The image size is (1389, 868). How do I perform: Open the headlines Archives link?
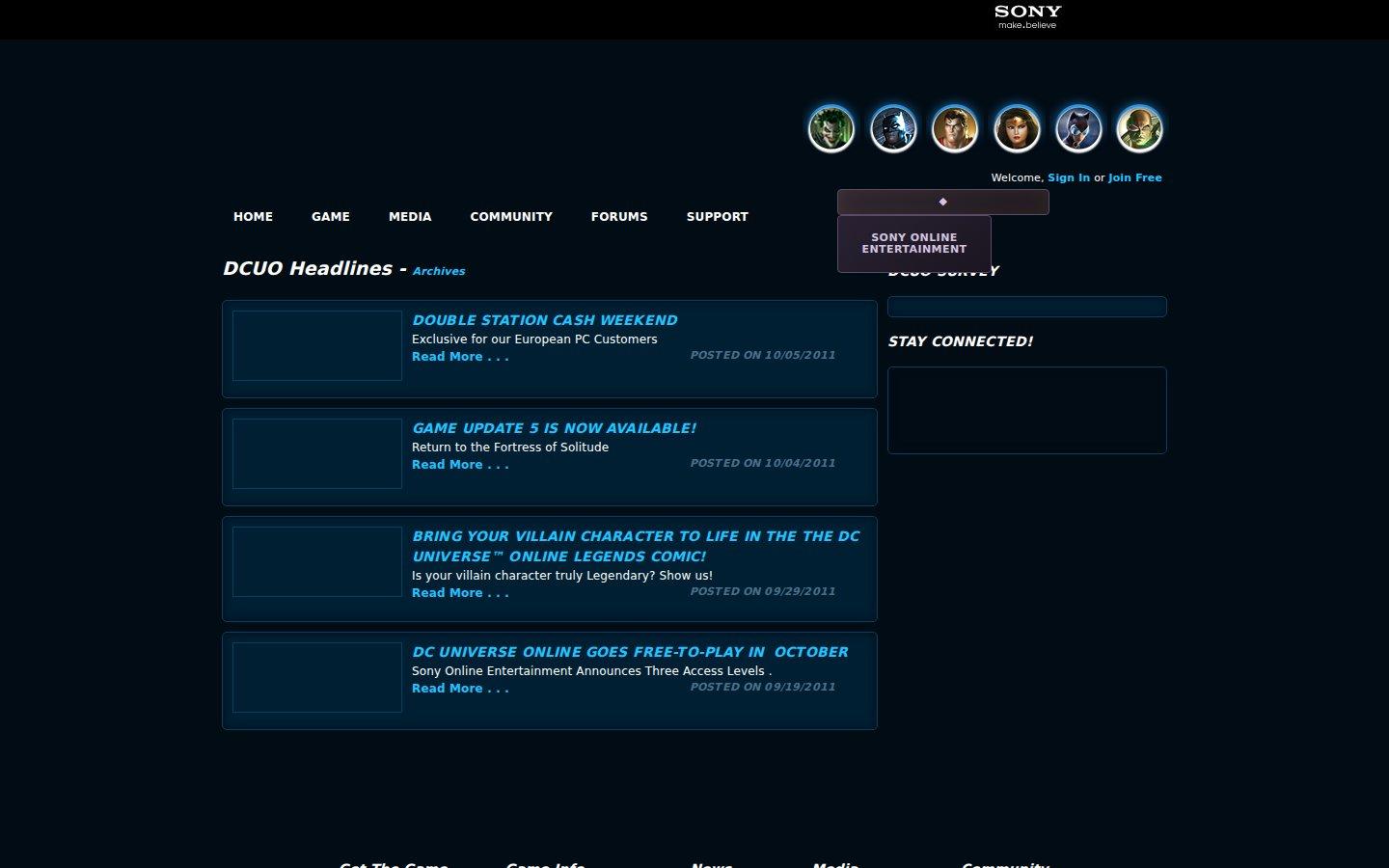point(439,271)
